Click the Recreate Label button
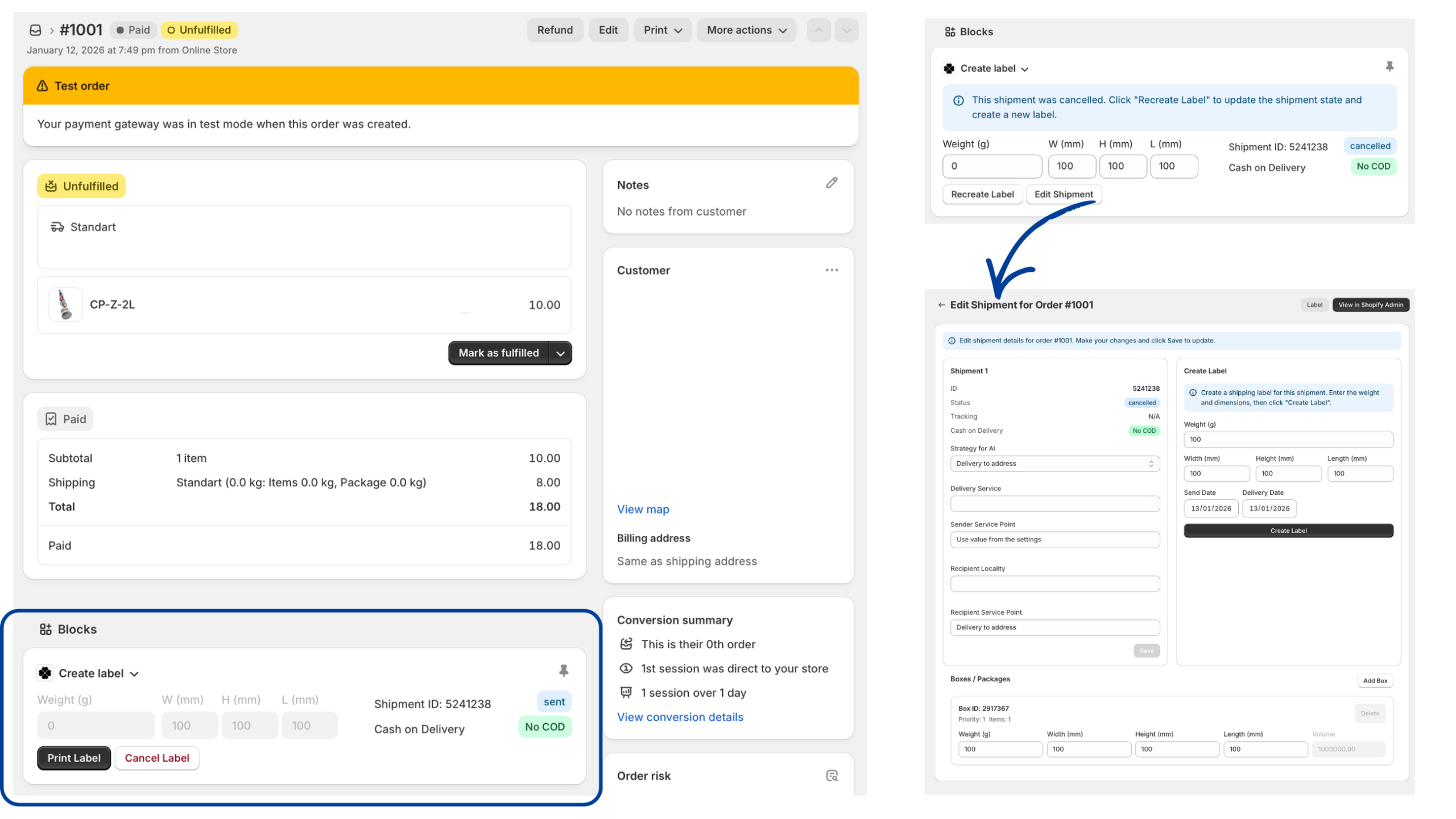 pyautogui.click(x=982, y=194)
